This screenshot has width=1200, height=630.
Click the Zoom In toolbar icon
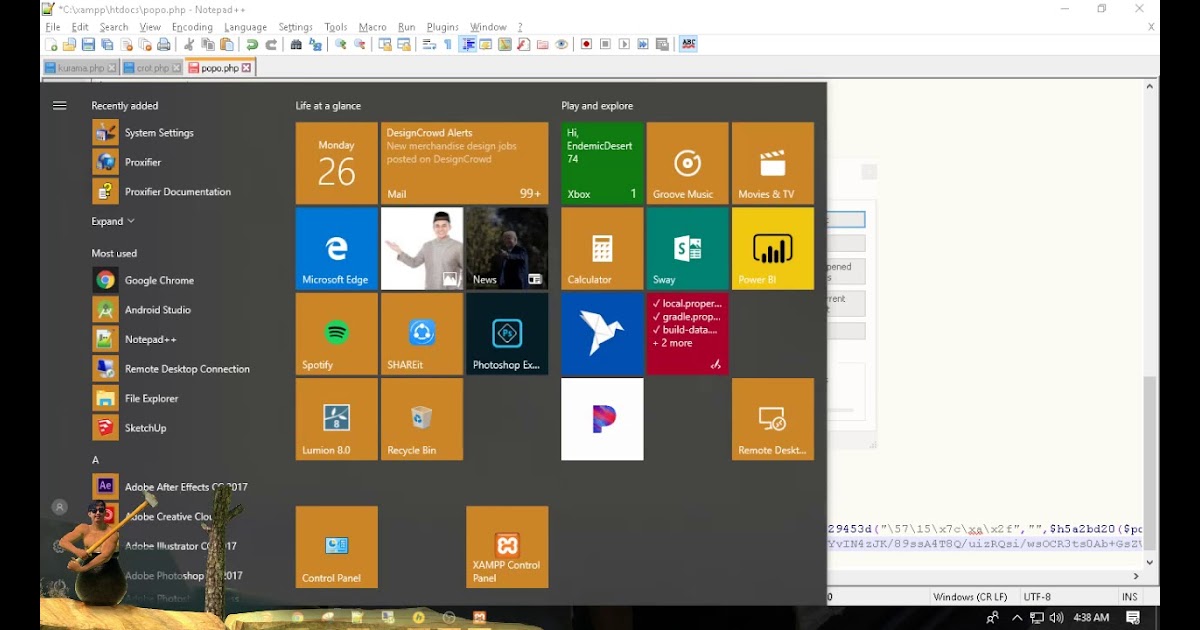(x=340, y=44)
